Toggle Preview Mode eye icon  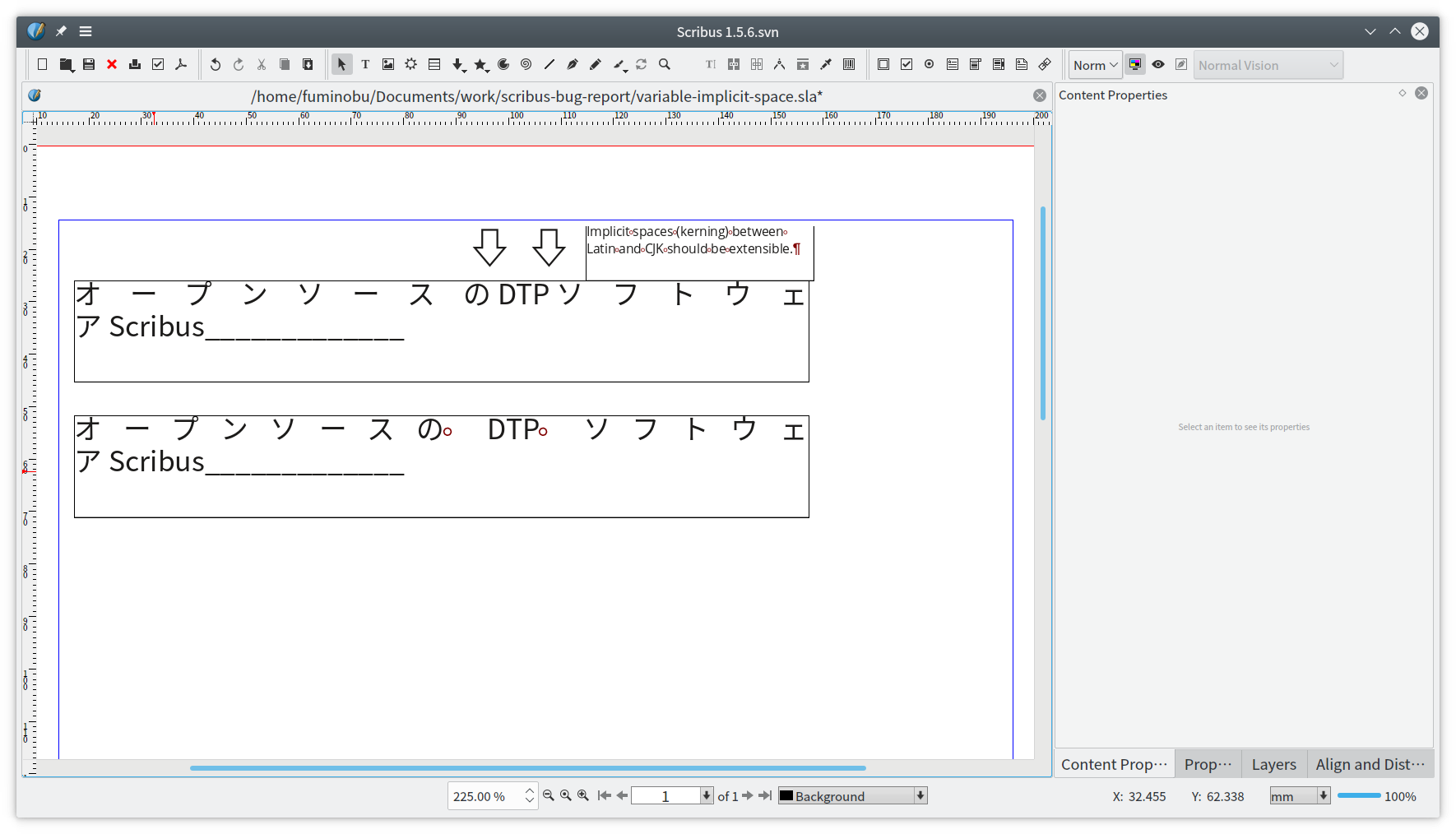click(1158, 64)
